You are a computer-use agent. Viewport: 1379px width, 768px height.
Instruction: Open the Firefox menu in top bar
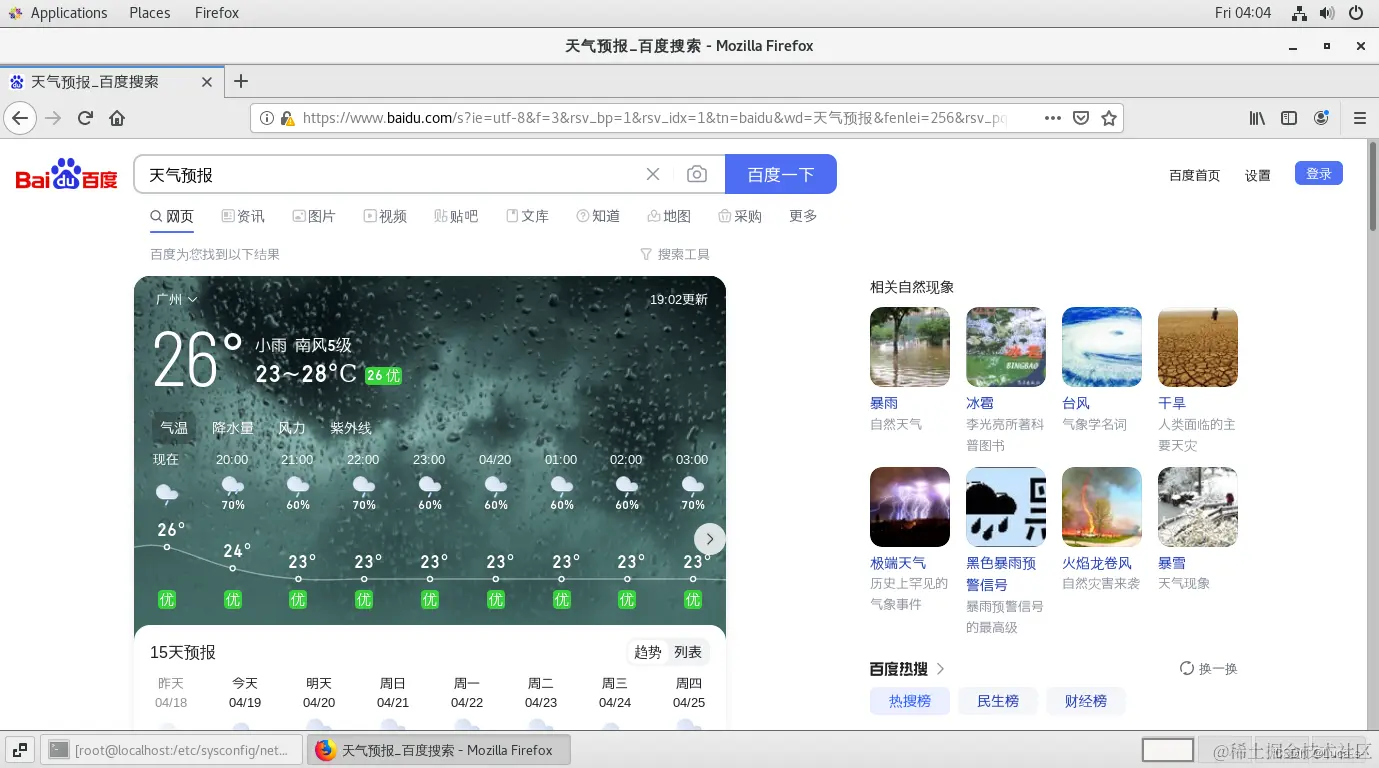[217, 13]
